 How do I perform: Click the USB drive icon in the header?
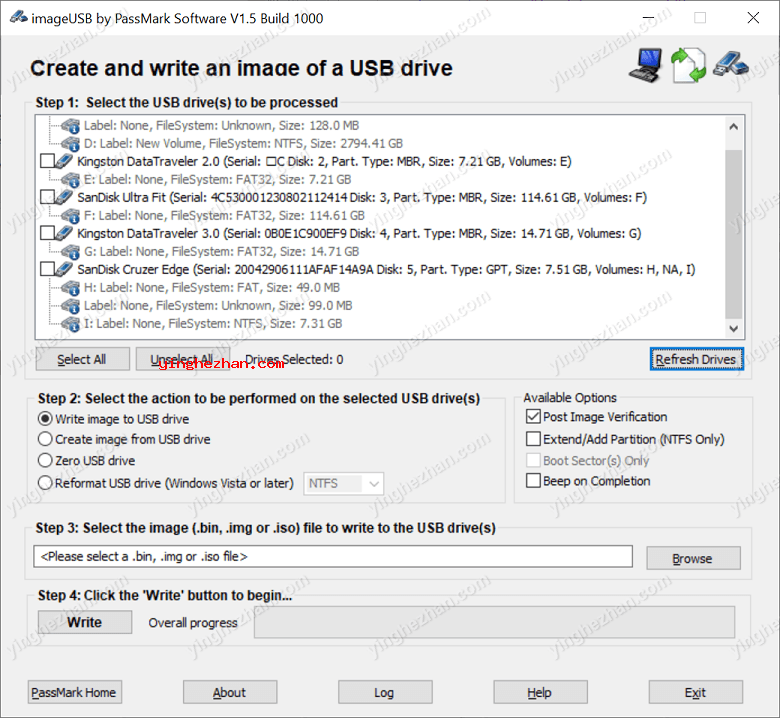tap(730, 64)
